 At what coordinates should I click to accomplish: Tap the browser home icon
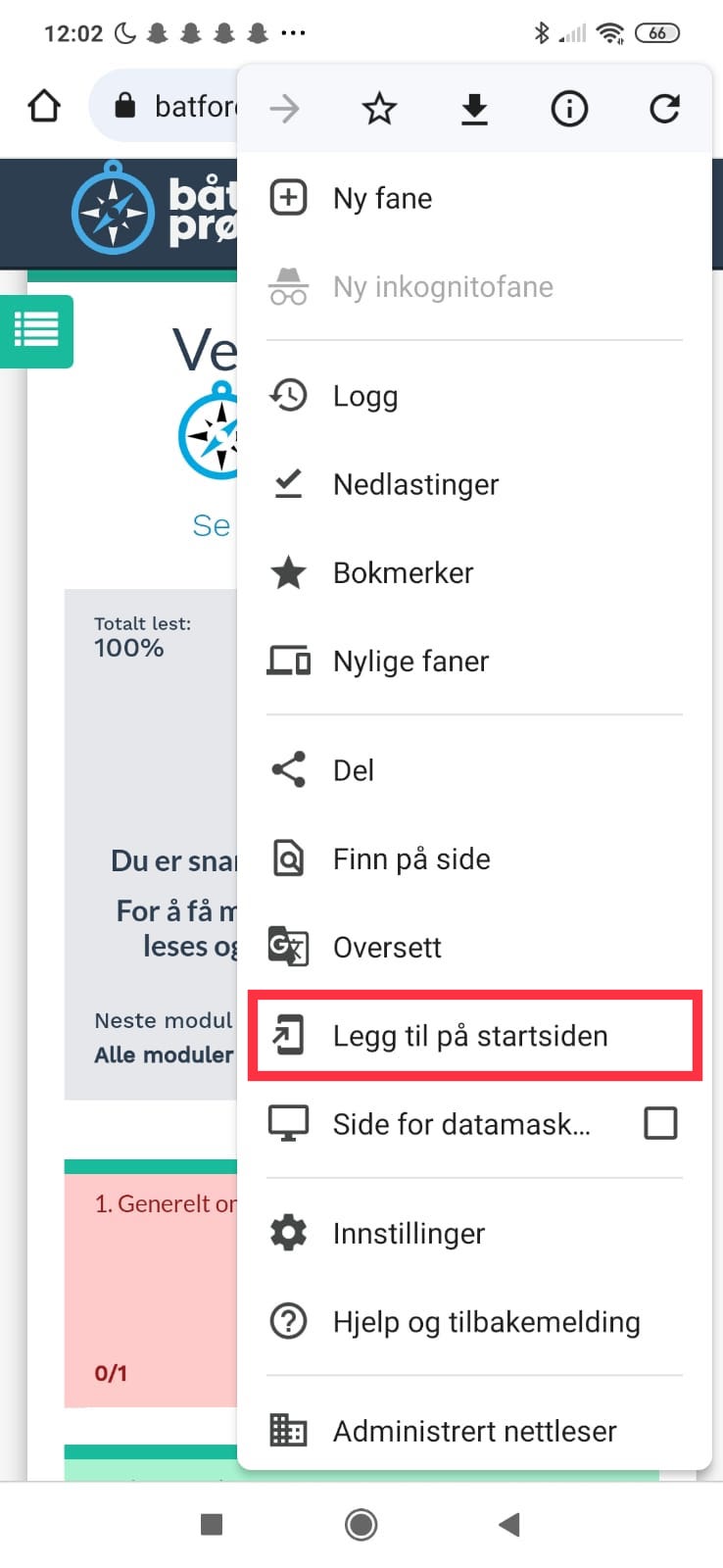(x=44, y=106)
